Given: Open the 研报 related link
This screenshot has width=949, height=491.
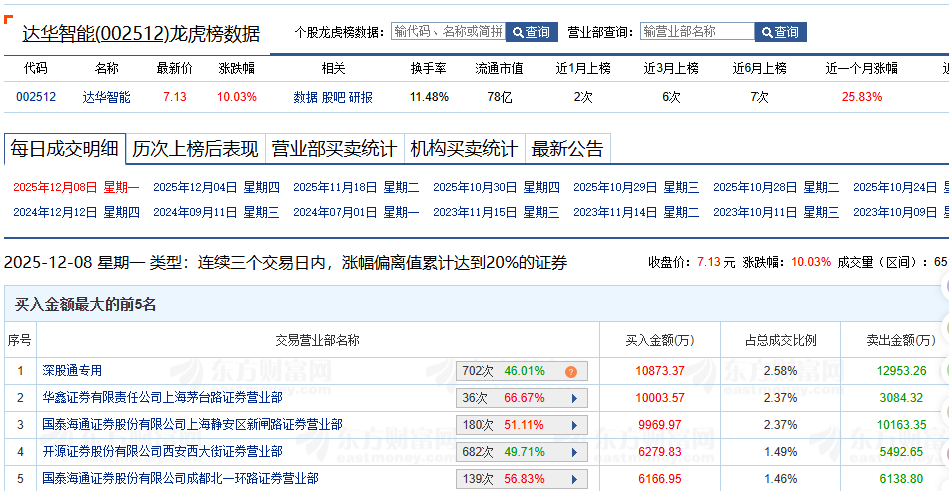Looking at the screenshot, I should pos(361,97).
